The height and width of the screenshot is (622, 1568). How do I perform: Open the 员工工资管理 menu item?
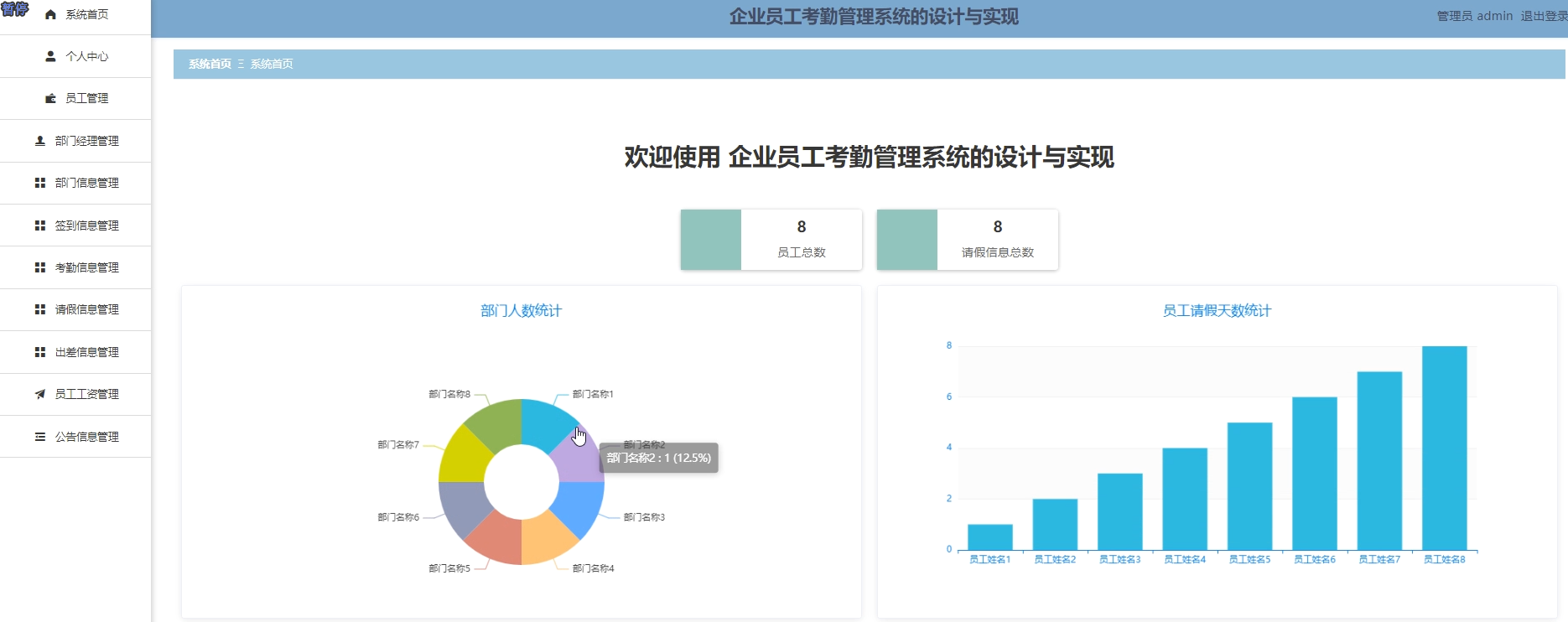tap(75, 394)
